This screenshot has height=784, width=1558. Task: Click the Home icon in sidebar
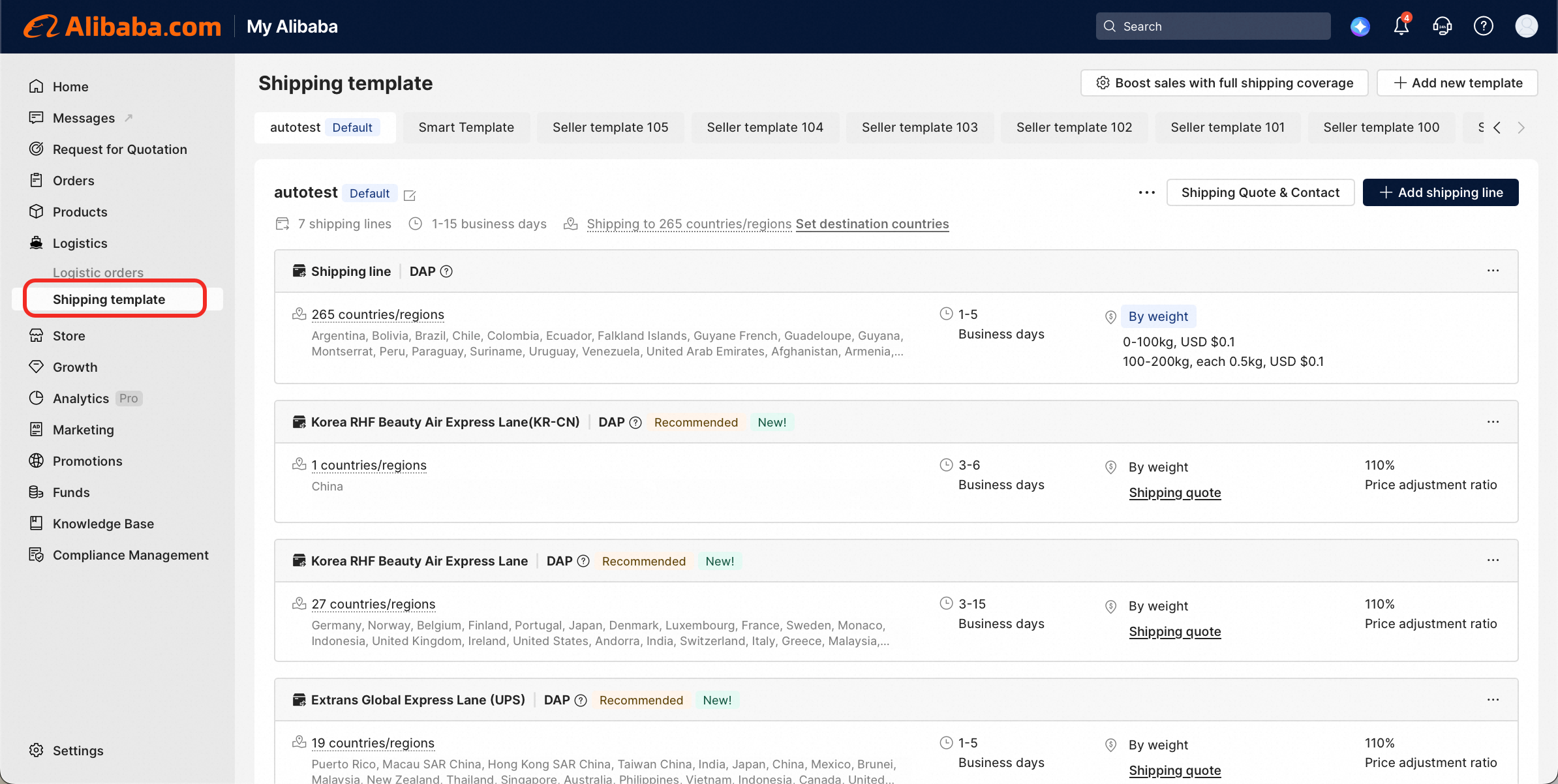(37, 86)
